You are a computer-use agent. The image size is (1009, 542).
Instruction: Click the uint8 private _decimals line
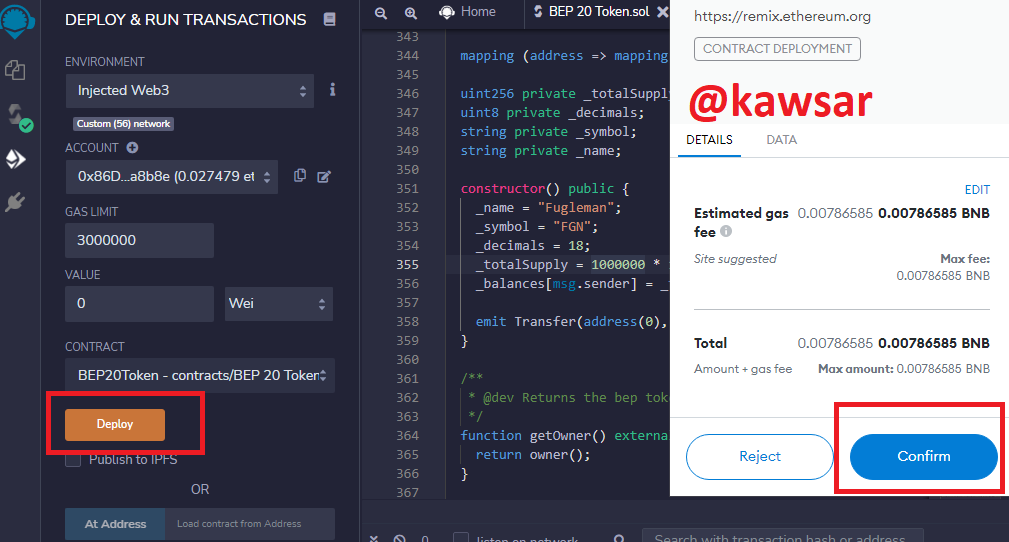coord(553,113)
